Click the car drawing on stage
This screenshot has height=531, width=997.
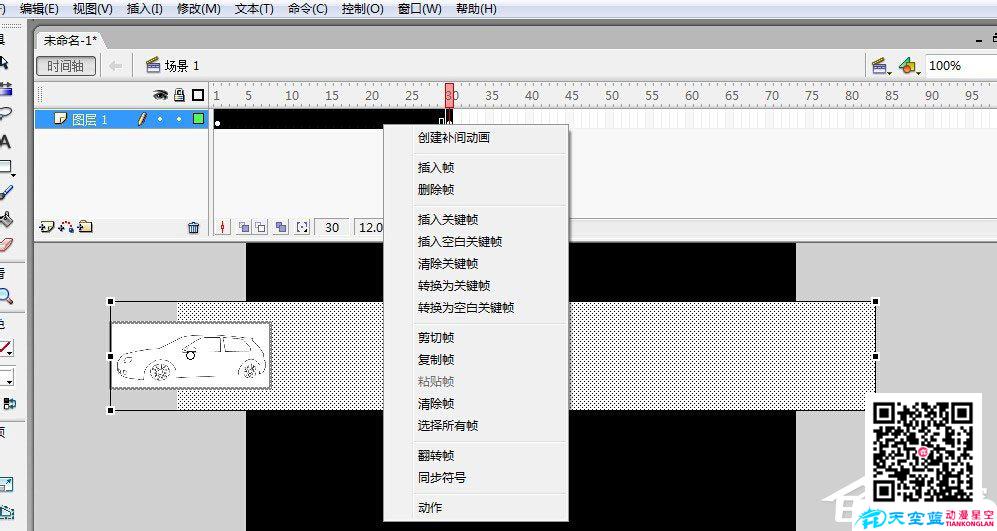[191, 355]
